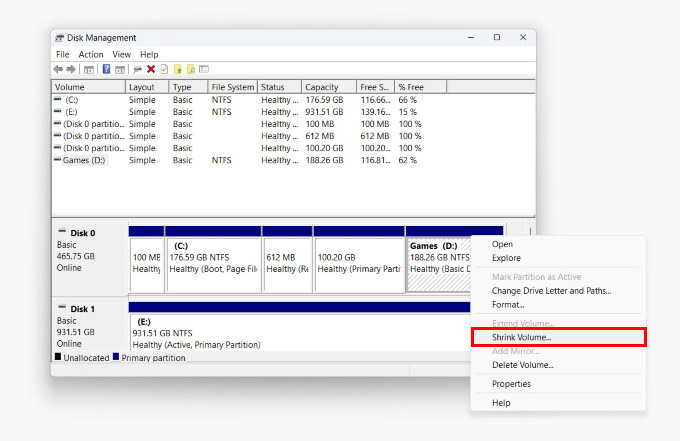Open the View menu
The image size is (680, 441).
click(x=121, y=54)
